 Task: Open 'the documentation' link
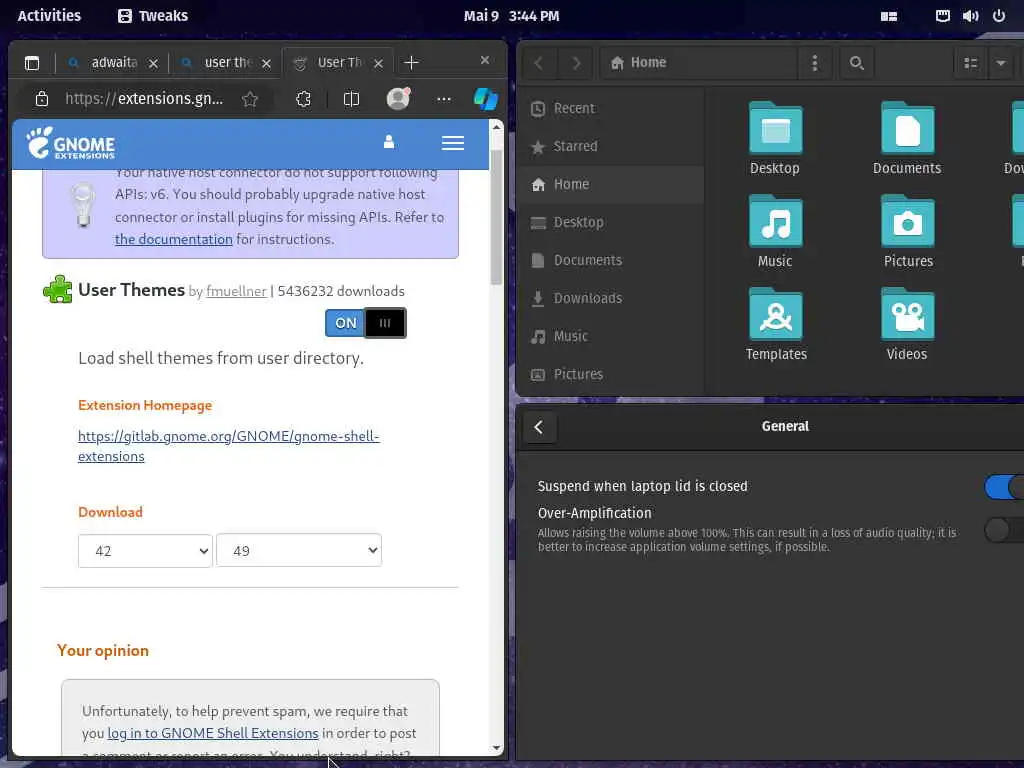174,239
